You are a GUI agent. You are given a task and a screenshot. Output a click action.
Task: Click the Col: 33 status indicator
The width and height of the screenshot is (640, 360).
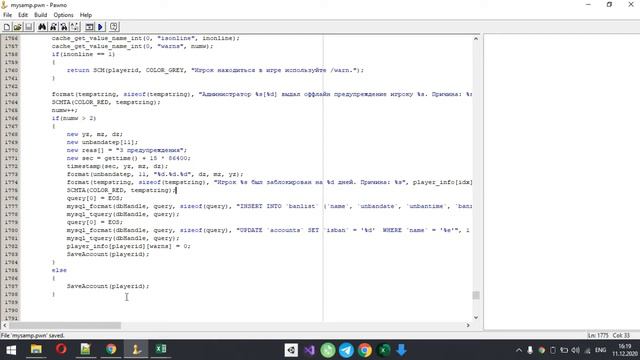tap(621, 336)
